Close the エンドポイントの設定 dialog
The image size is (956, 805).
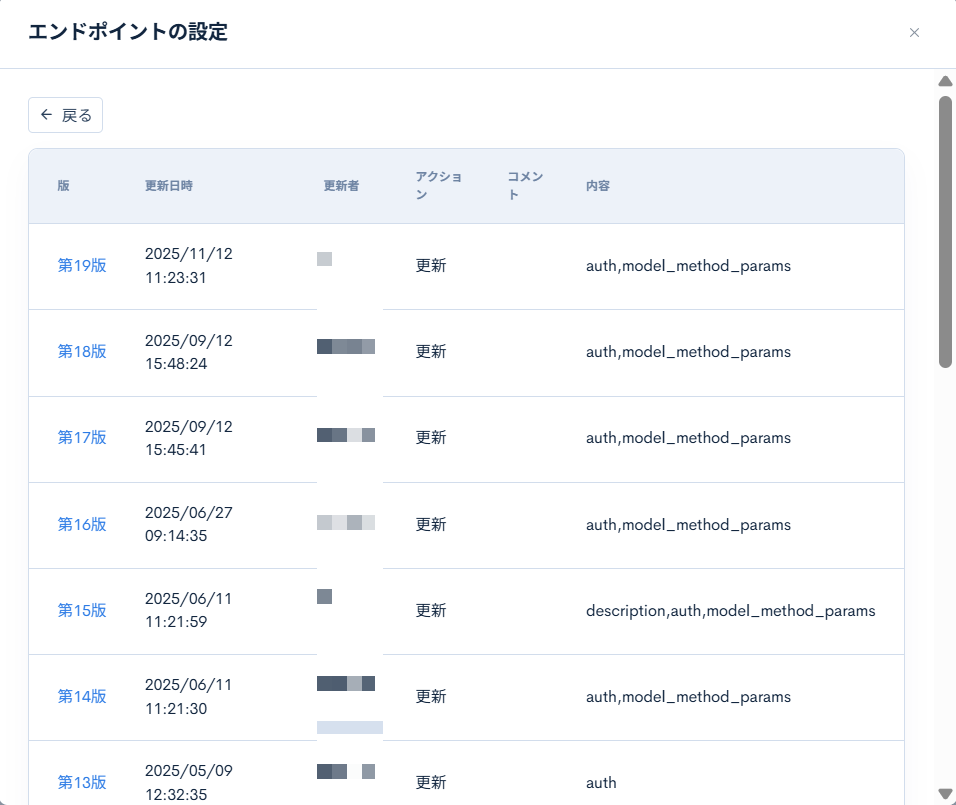915,32
